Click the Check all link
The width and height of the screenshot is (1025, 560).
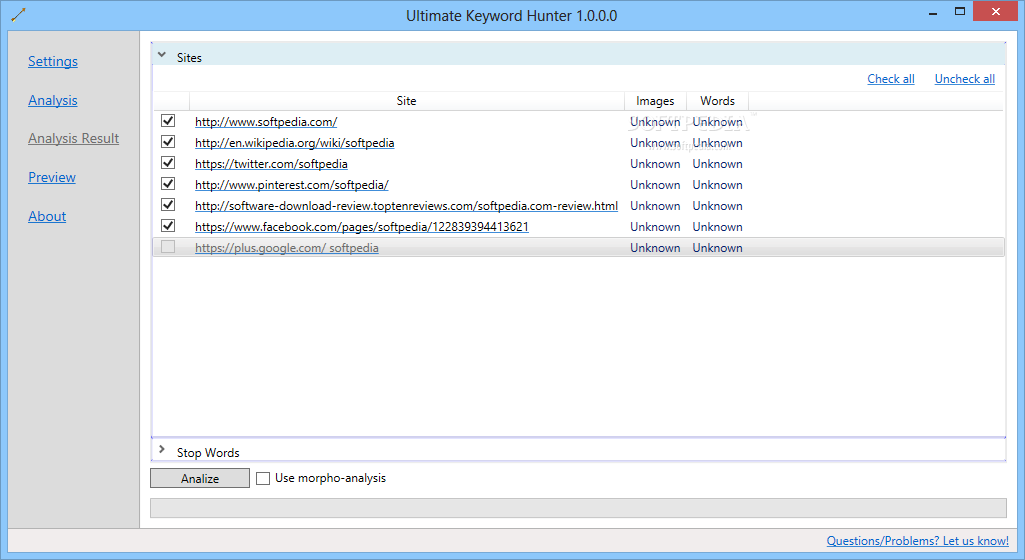[x=890, y=79]
